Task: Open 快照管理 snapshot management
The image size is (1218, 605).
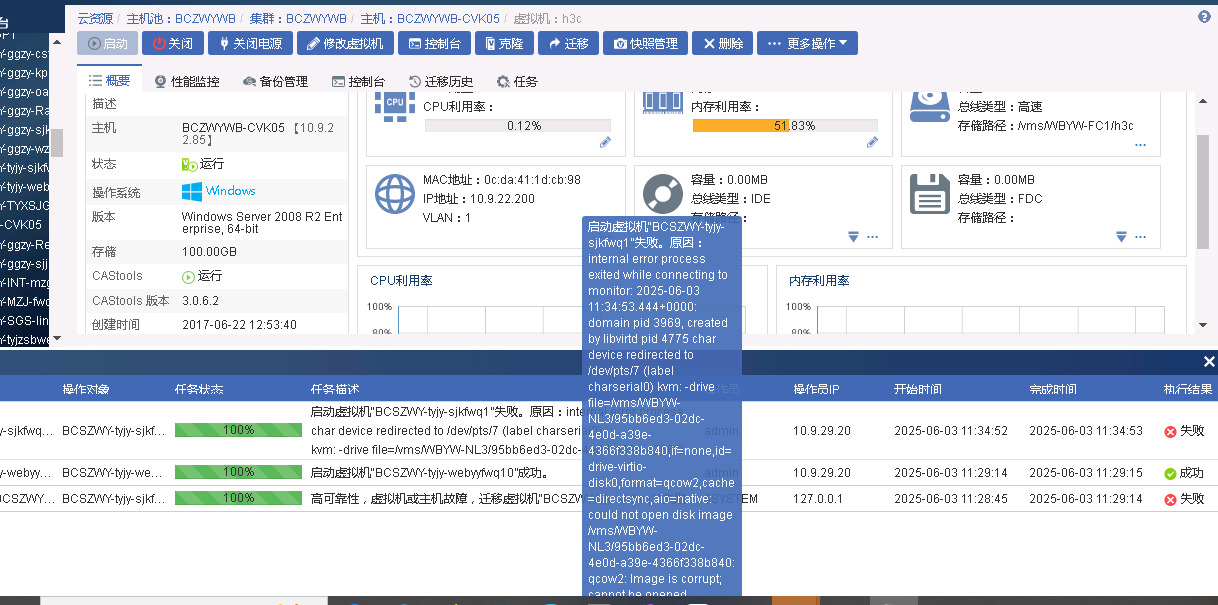Action: click(x=646, y=43)
